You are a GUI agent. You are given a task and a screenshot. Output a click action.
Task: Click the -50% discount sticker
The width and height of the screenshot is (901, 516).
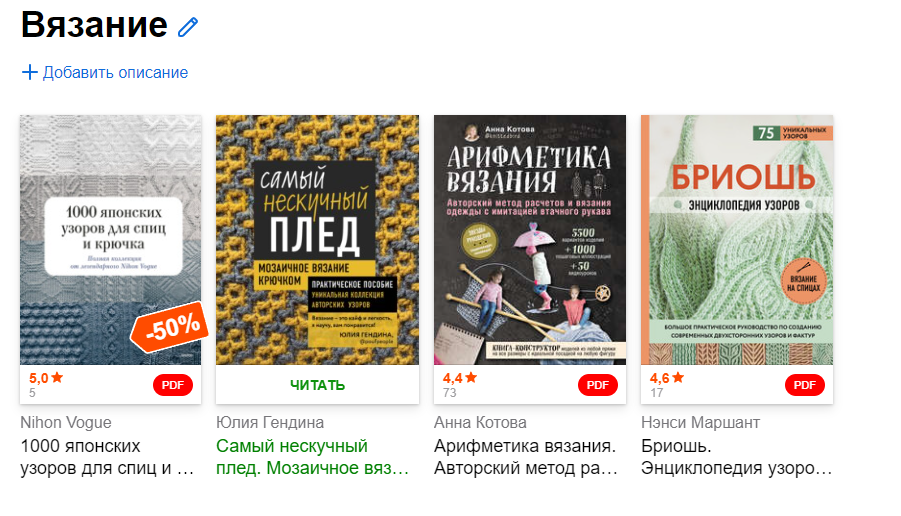pos(169,326)
